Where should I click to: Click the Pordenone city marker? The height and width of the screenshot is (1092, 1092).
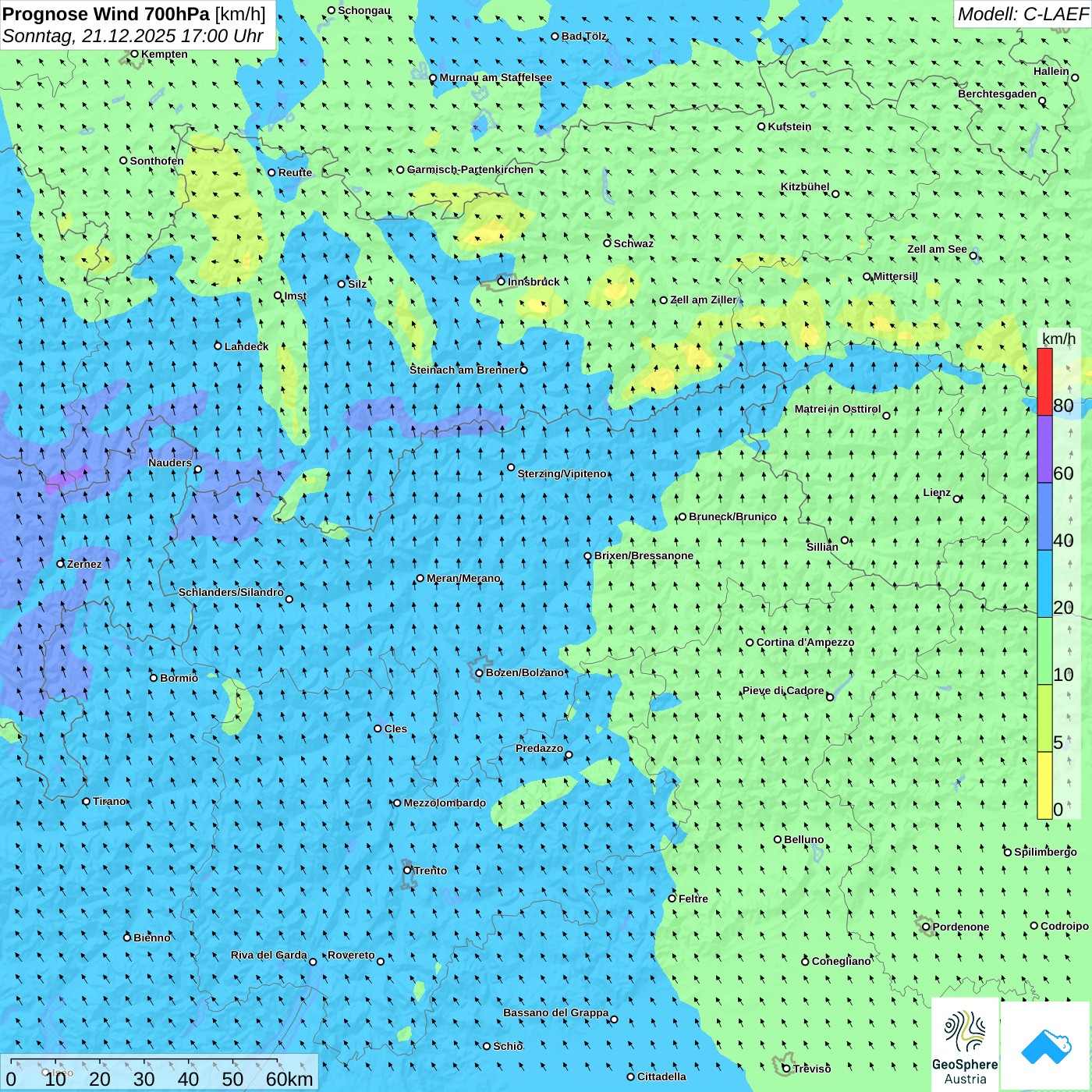[926, 927]
